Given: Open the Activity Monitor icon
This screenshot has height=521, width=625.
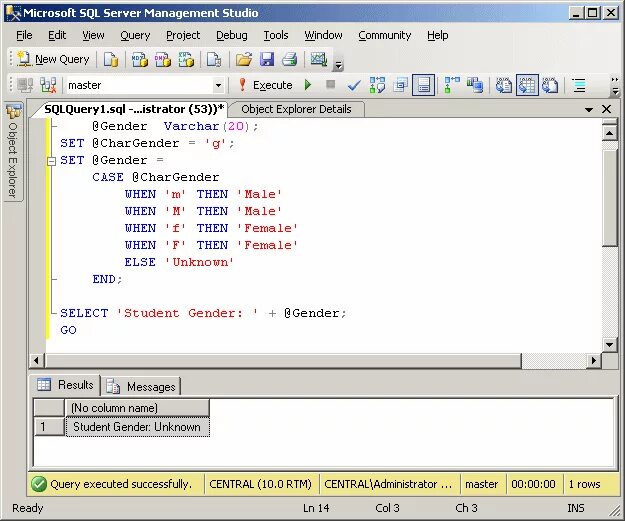Looking at the screenshot, I should (x=319, y=60).
